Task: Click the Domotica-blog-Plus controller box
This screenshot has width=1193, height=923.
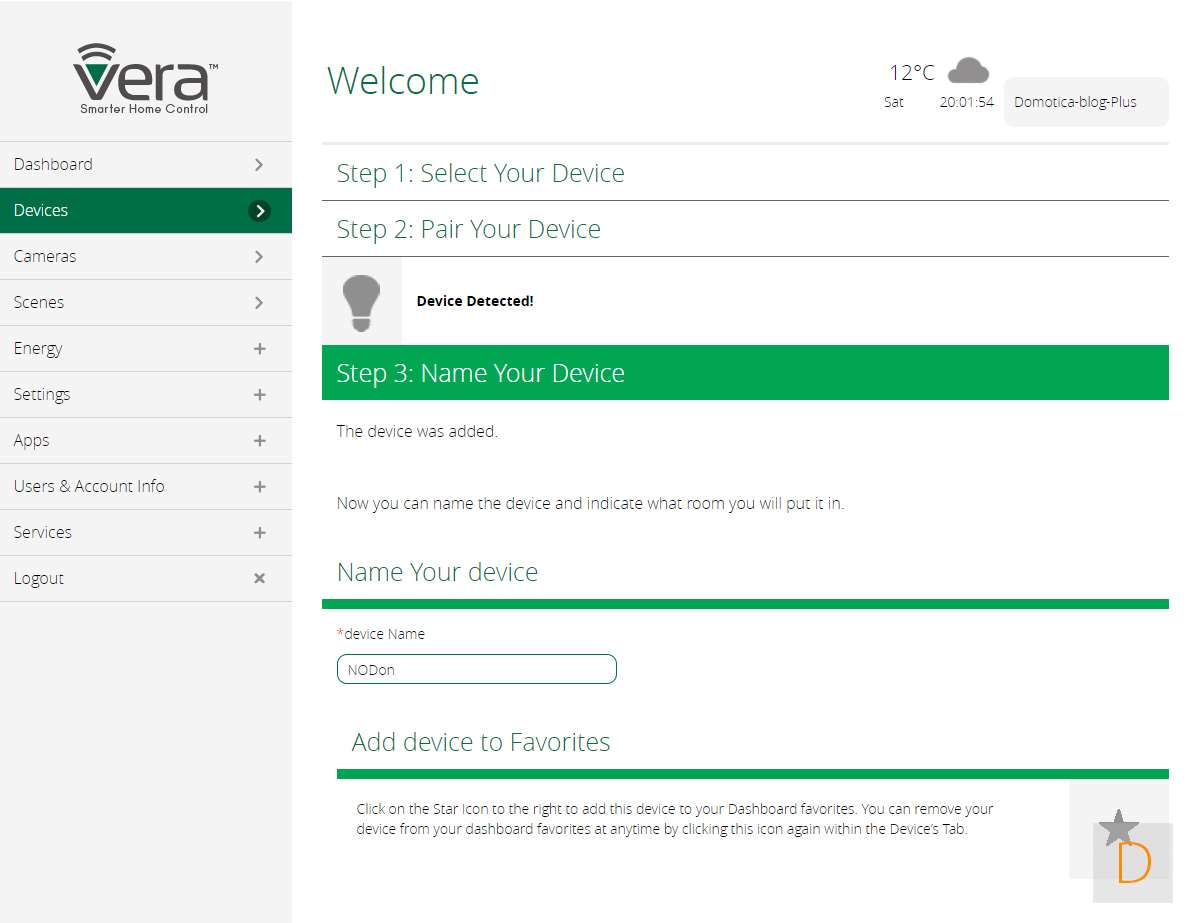Action: pyautogui.click(x=1085, y=102)
